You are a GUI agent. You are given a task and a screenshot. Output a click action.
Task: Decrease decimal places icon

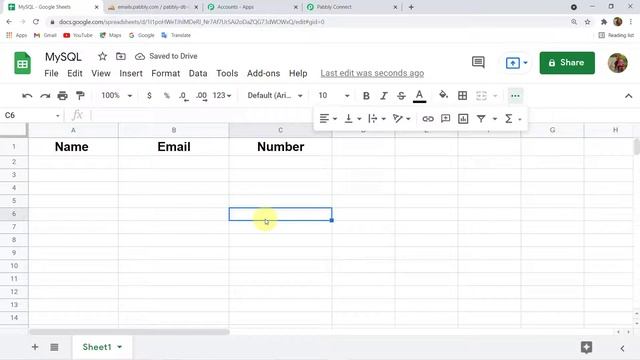[x=184, y=96]
